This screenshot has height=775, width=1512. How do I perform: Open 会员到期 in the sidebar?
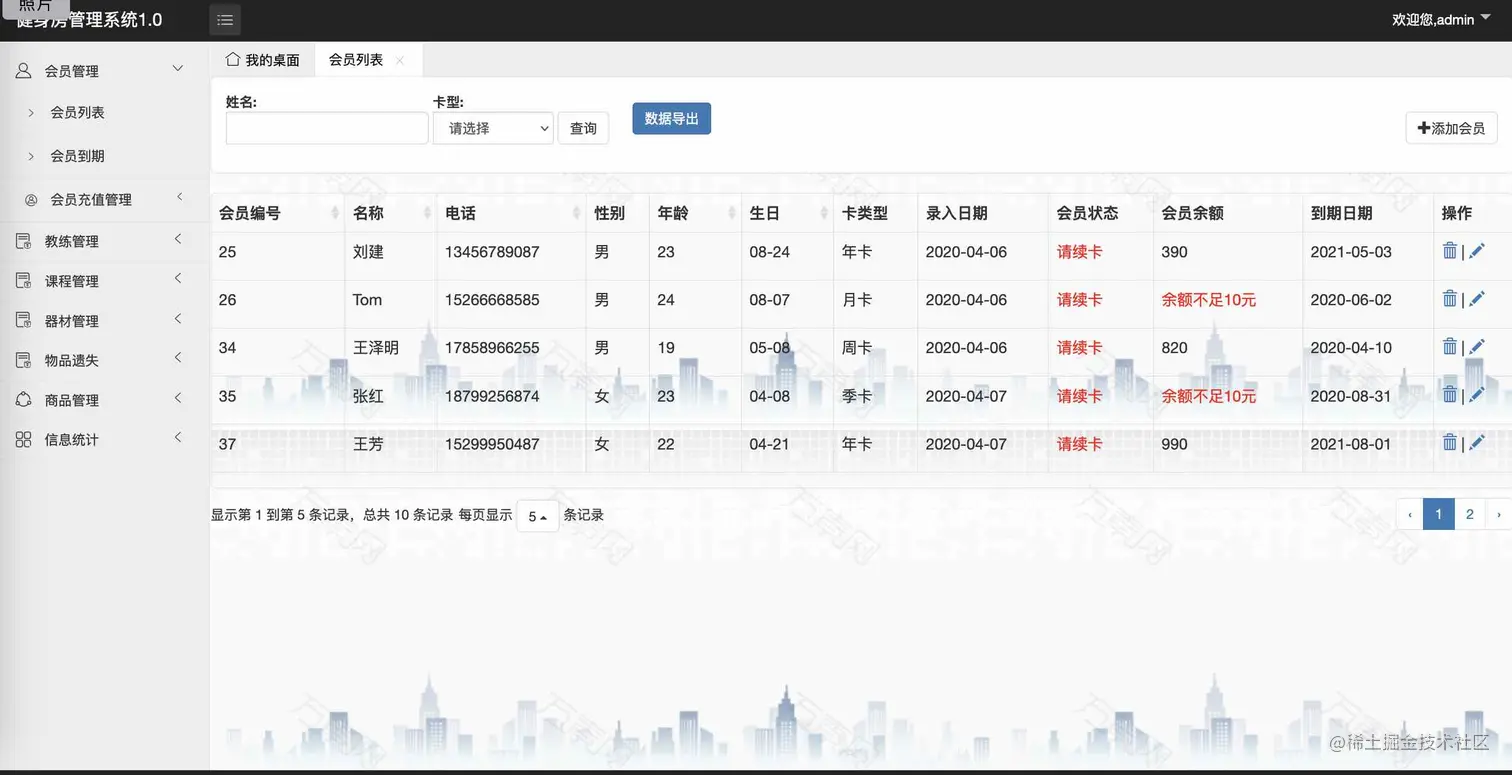pos(78,156)
